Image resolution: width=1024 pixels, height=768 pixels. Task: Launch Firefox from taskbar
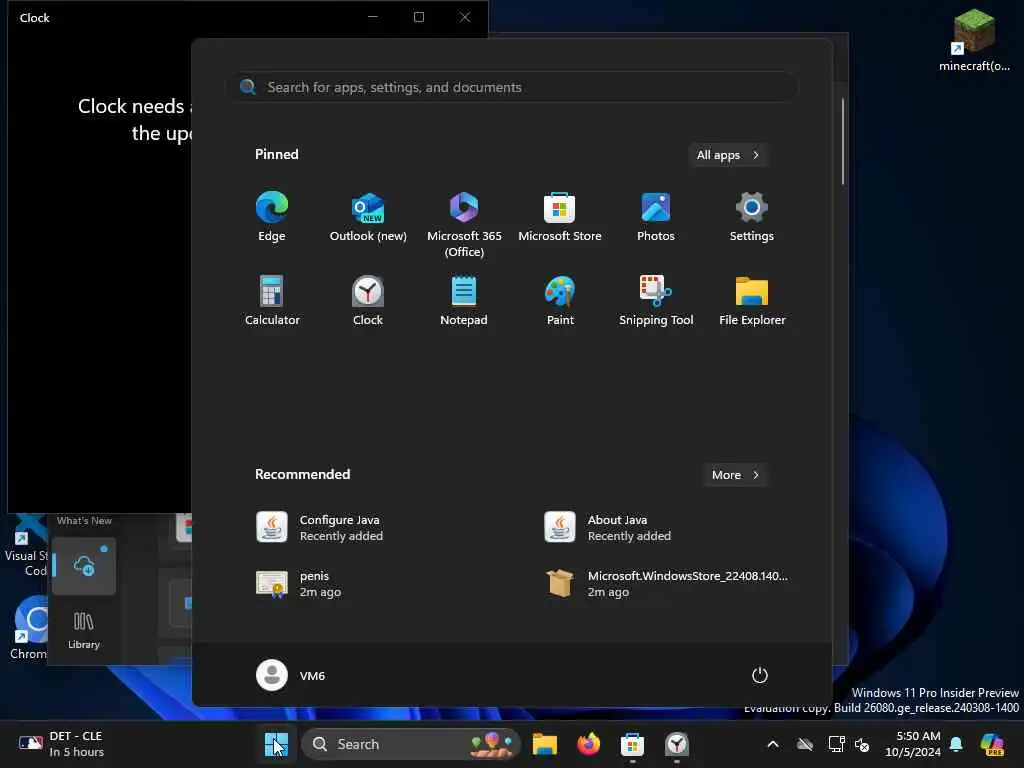coord(588,744)
